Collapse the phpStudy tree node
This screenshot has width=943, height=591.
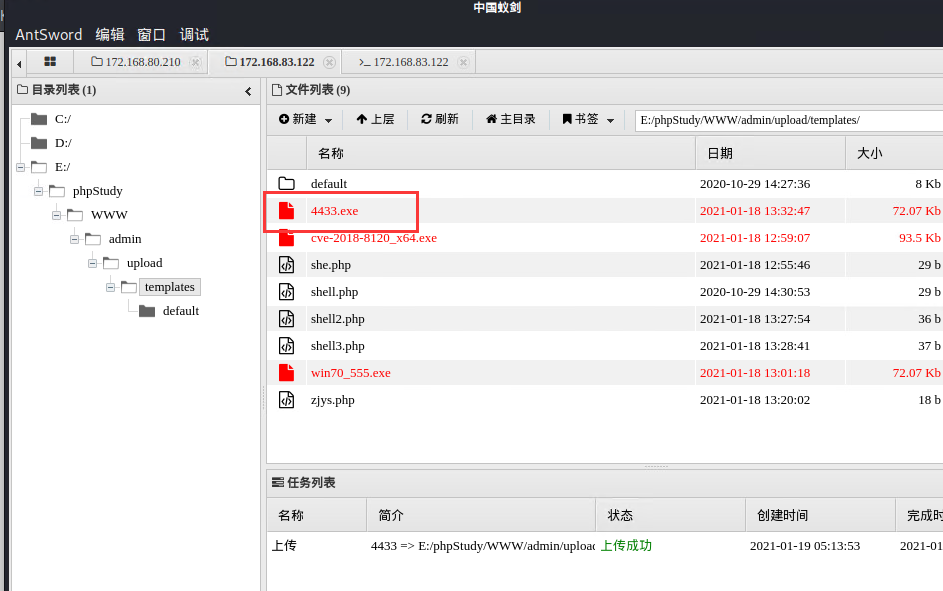point(38,191)
